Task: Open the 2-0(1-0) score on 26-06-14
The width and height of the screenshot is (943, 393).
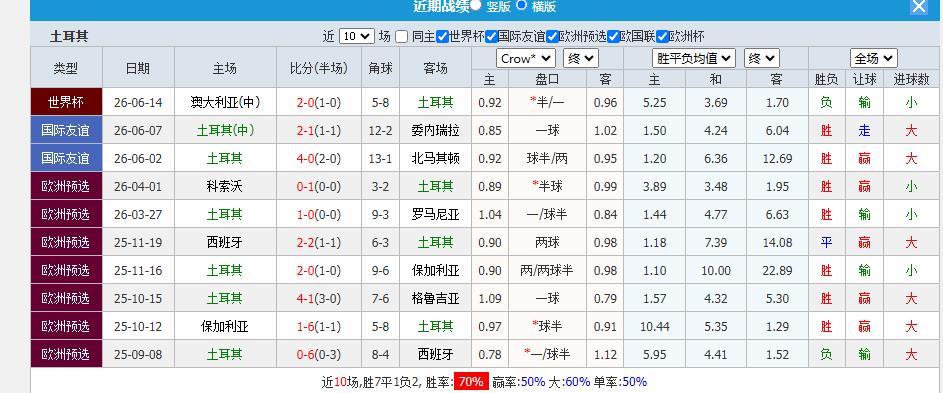Action: pos(319,102)
